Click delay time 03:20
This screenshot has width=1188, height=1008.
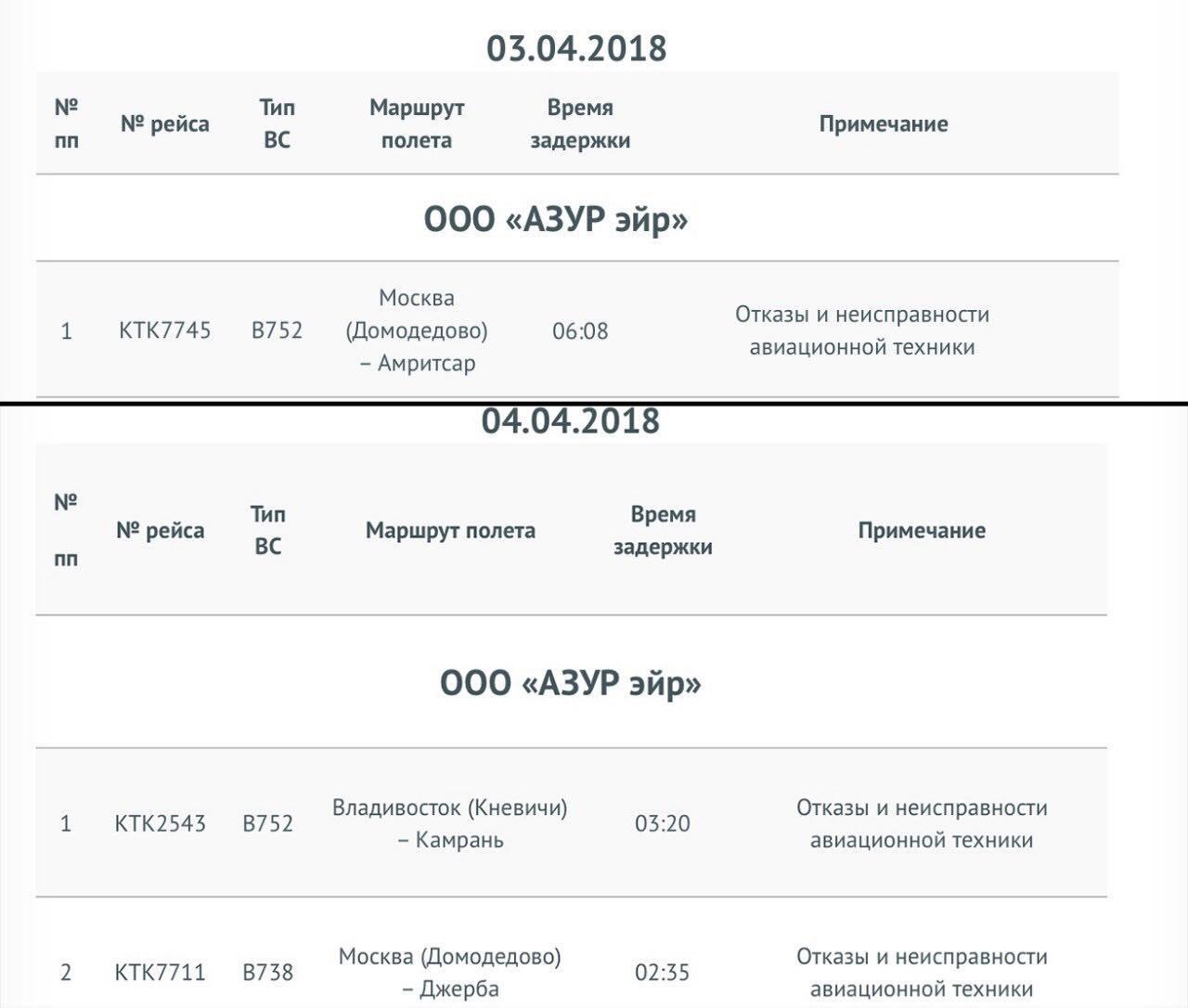coord(663,823)
